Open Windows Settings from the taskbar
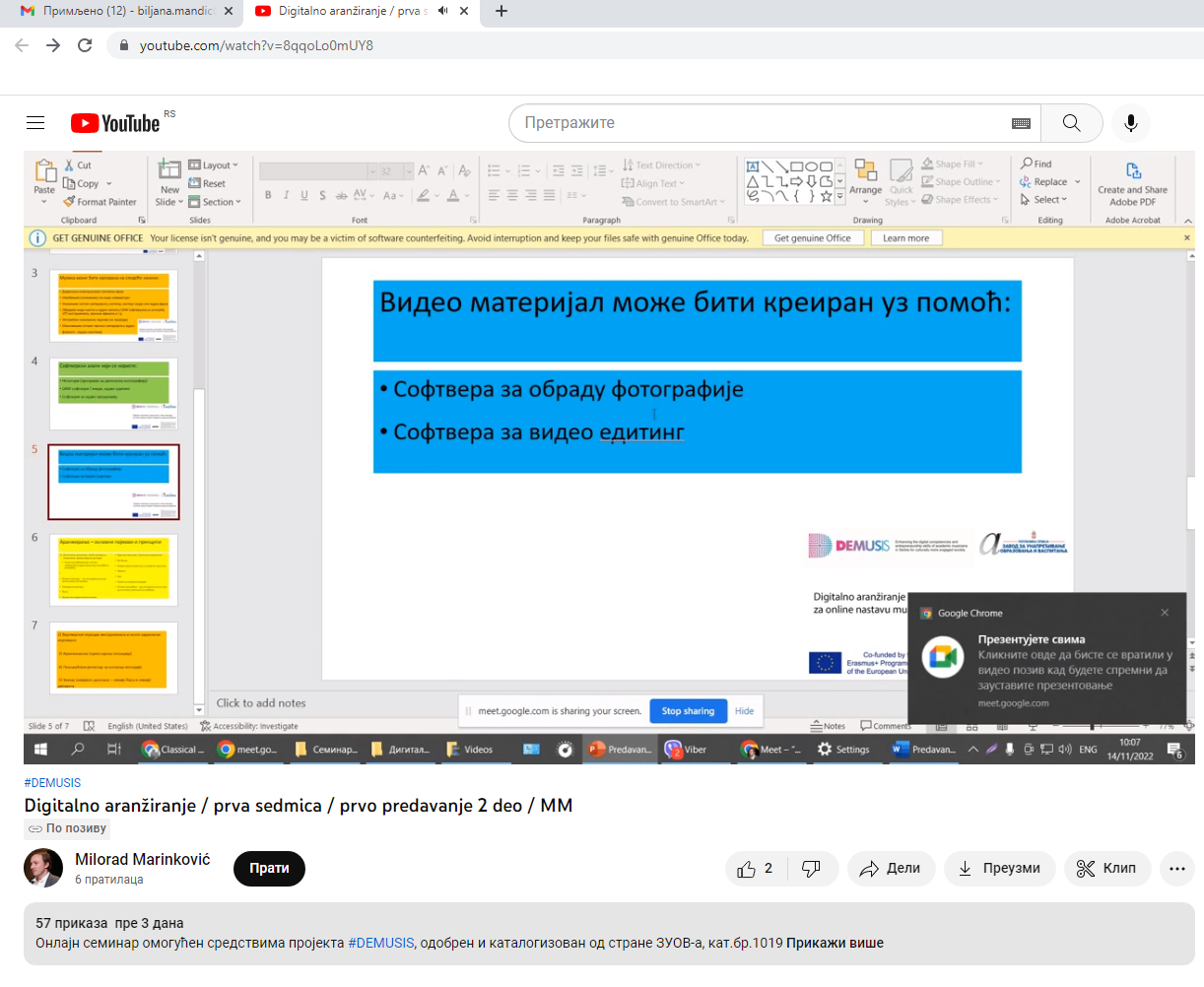This screenshot has width=1204, height=987. (843, 750)
